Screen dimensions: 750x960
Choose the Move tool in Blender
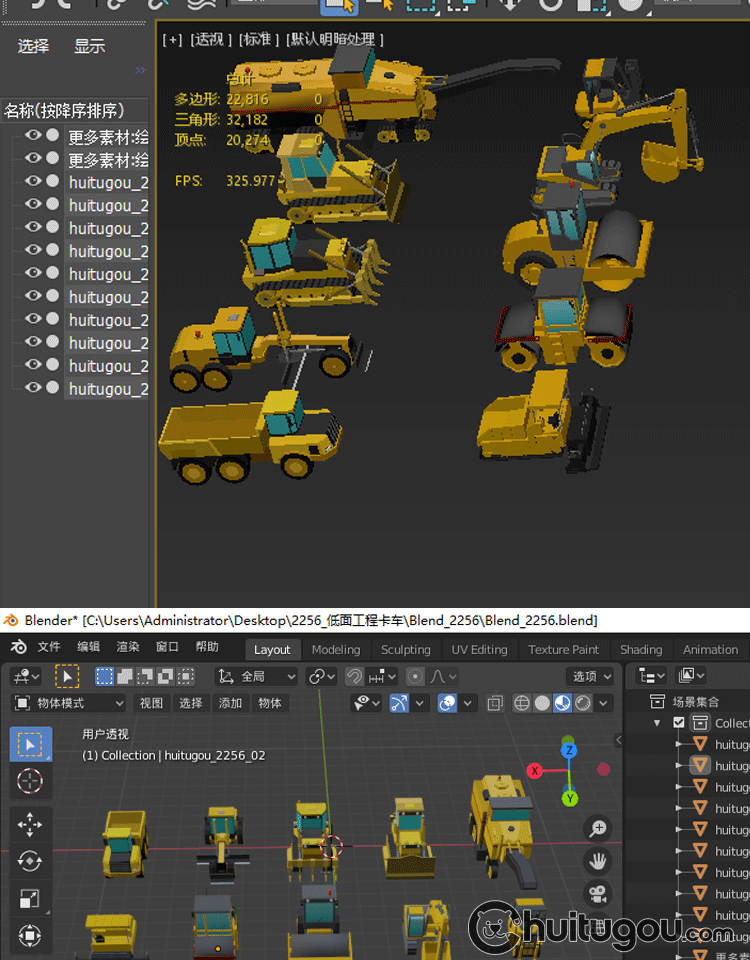[x=30, y=824]
